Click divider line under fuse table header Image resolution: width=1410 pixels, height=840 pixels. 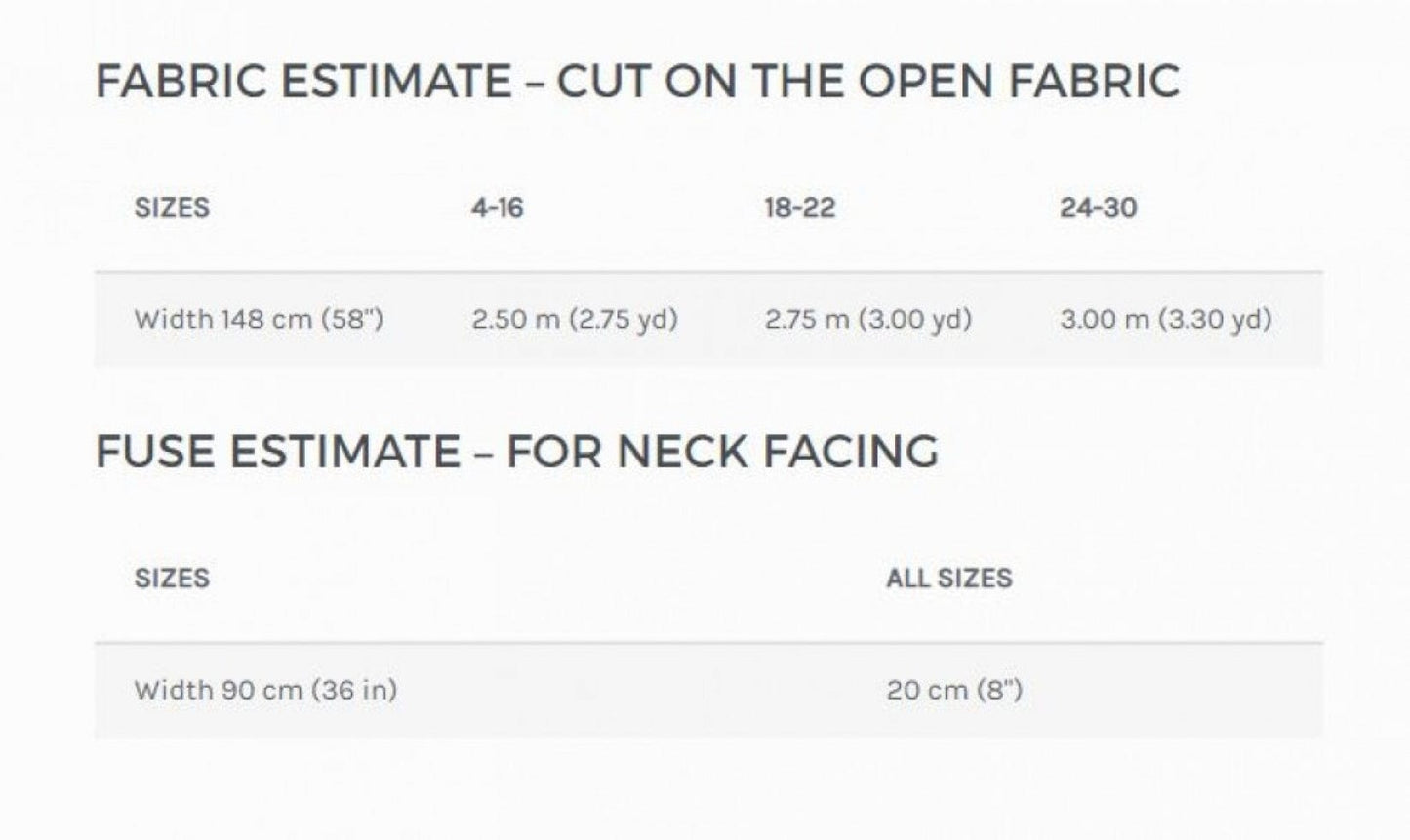(708, 643)
